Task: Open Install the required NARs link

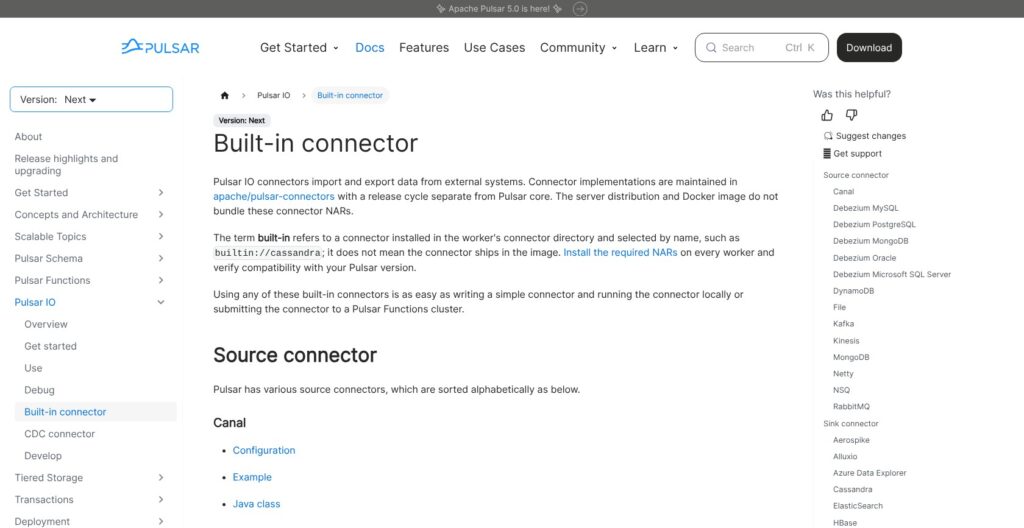Action: 620,252
